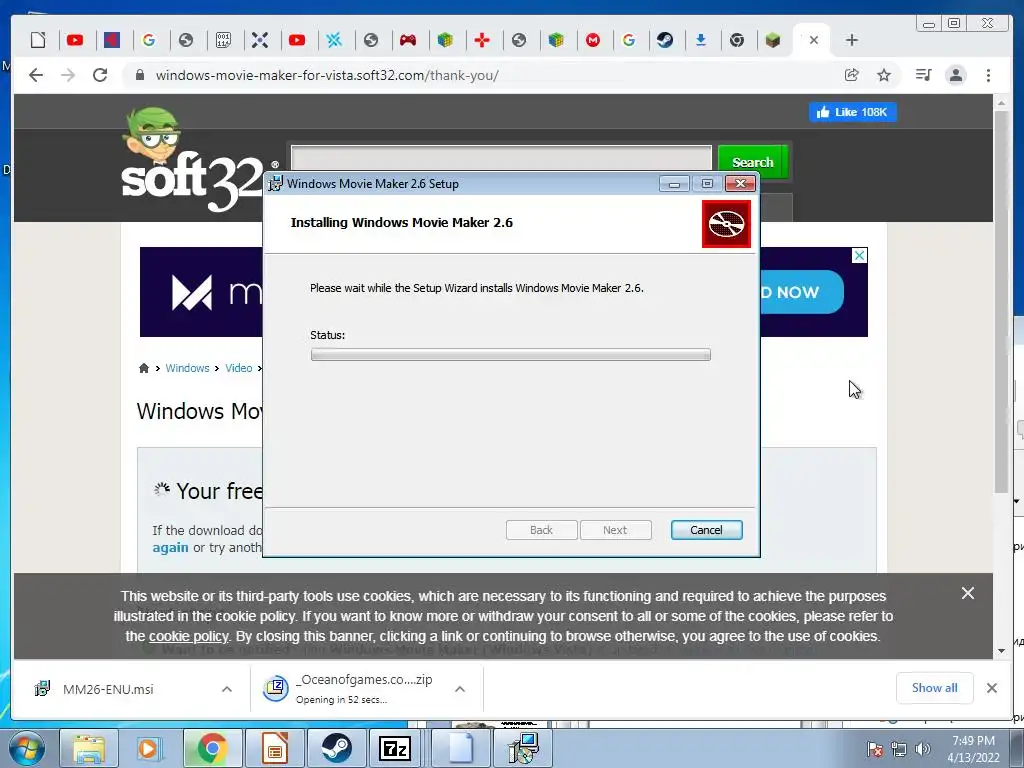Switch to the blank page first tab

pyautogui.click(x=39, y=40)
